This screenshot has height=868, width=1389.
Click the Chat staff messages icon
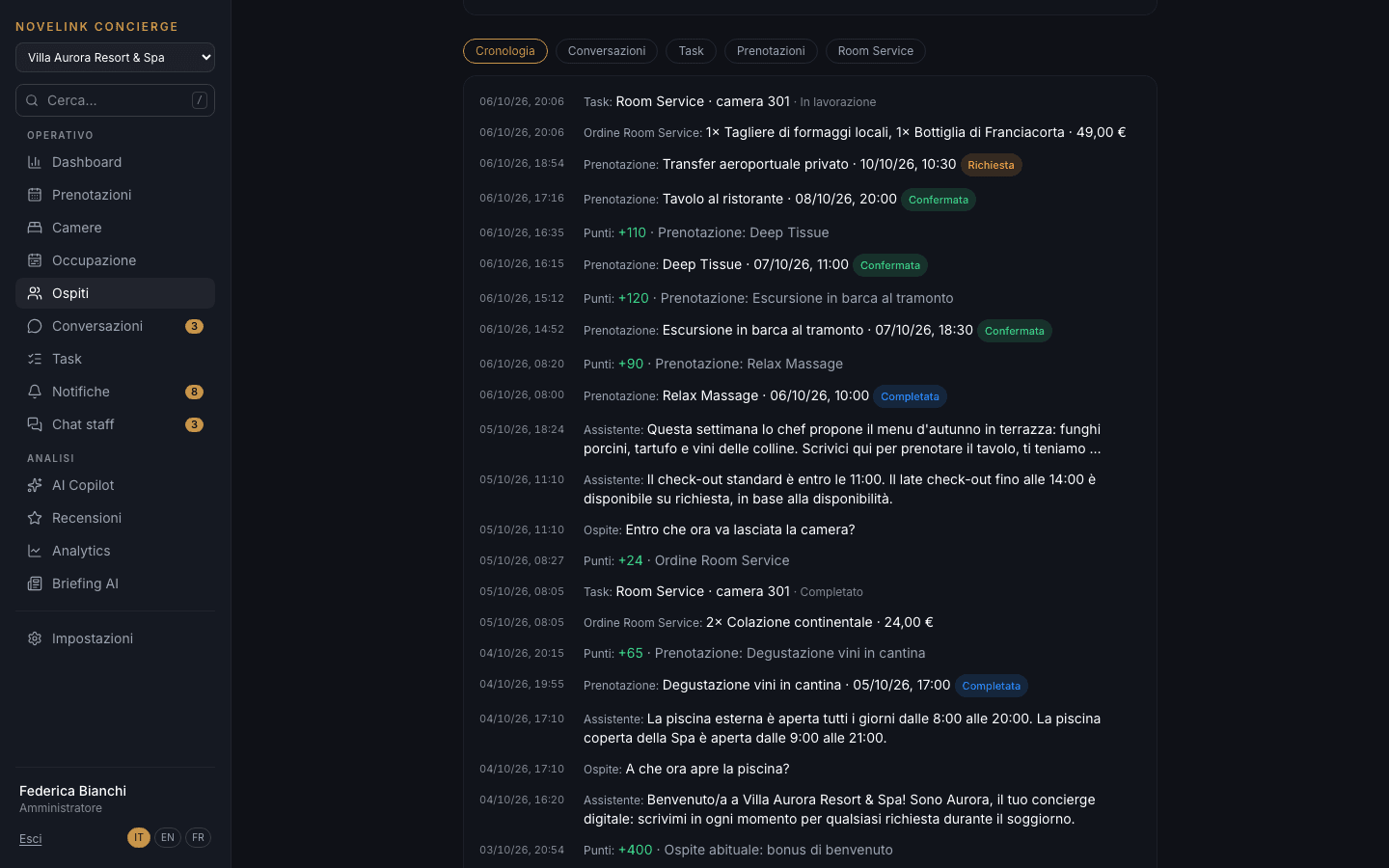[x=35, y=424]
